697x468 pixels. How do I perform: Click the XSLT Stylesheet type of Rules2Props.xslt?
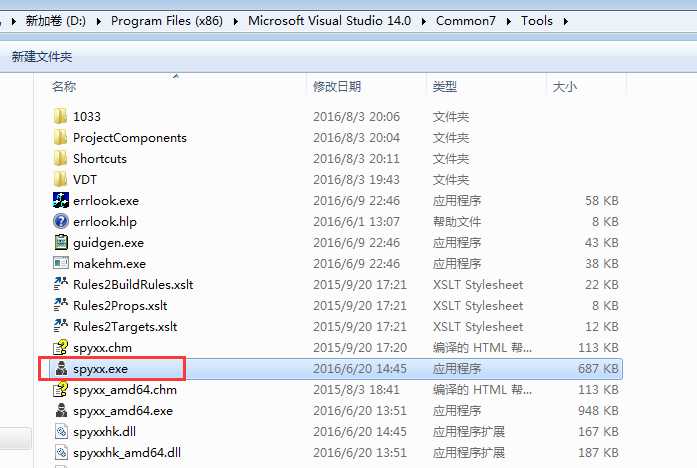point(478,305)
